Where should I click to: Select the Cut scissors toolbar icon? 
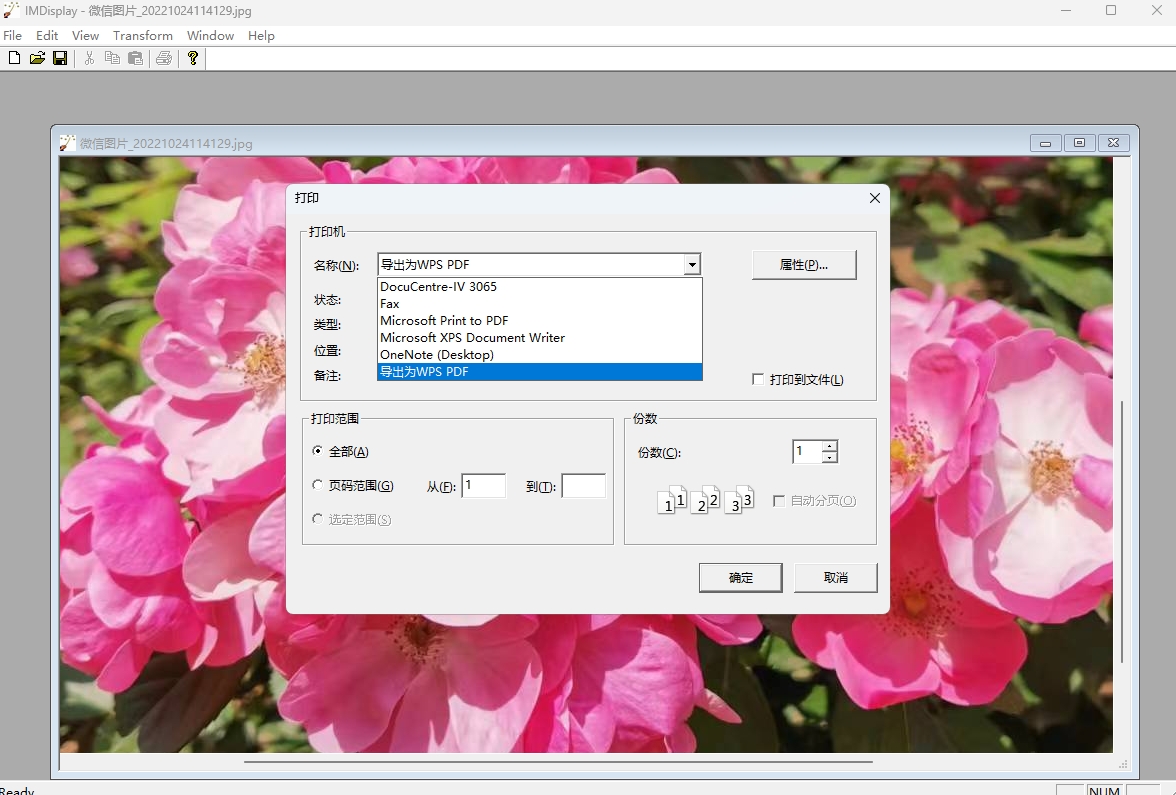(x=88, y=58)
